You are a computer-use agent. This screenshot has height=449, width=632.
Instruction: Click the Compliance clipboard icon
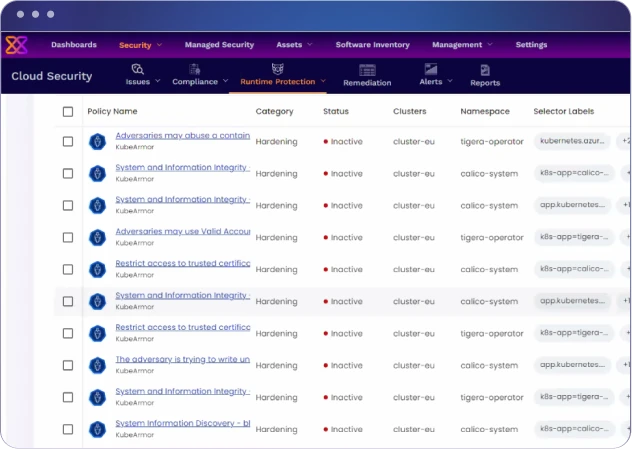pyautogui.click(x=195, y=69)
